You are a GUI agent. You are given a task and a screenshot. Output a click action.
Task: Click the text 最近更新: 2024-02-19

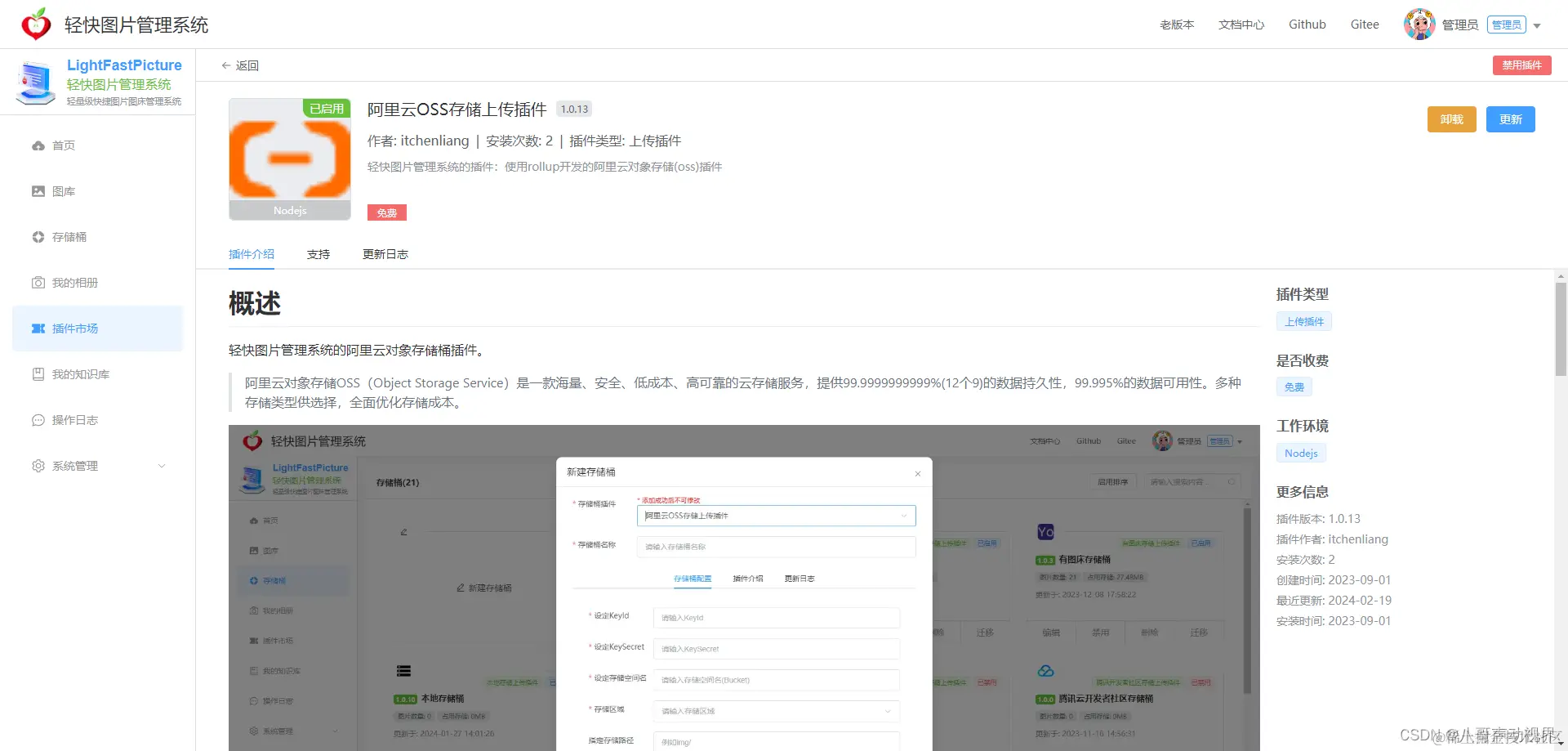tap(1334, 601)
